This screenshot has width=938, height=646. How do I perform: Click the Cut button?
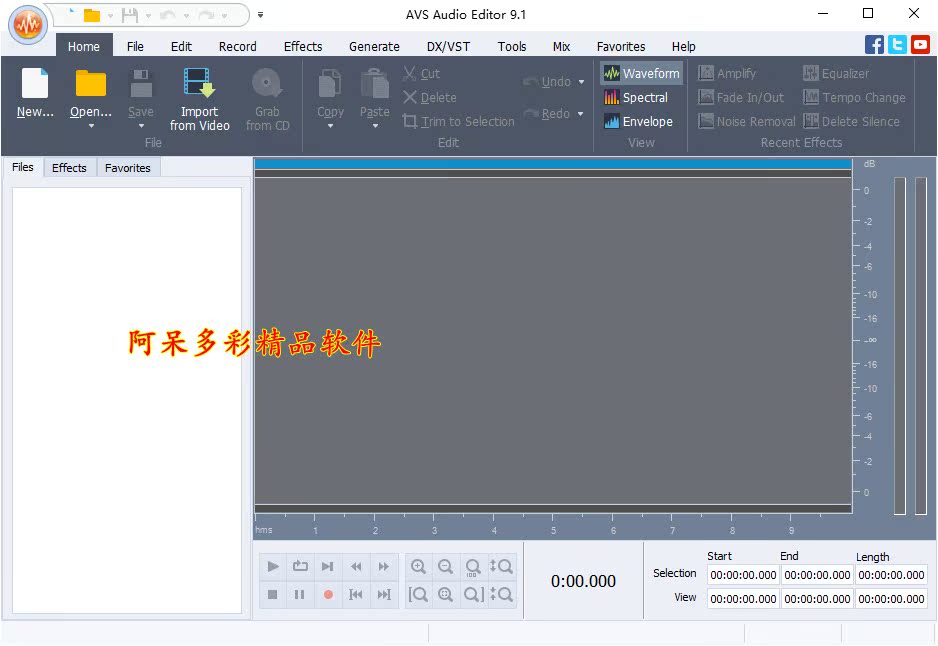coord(422,74)
